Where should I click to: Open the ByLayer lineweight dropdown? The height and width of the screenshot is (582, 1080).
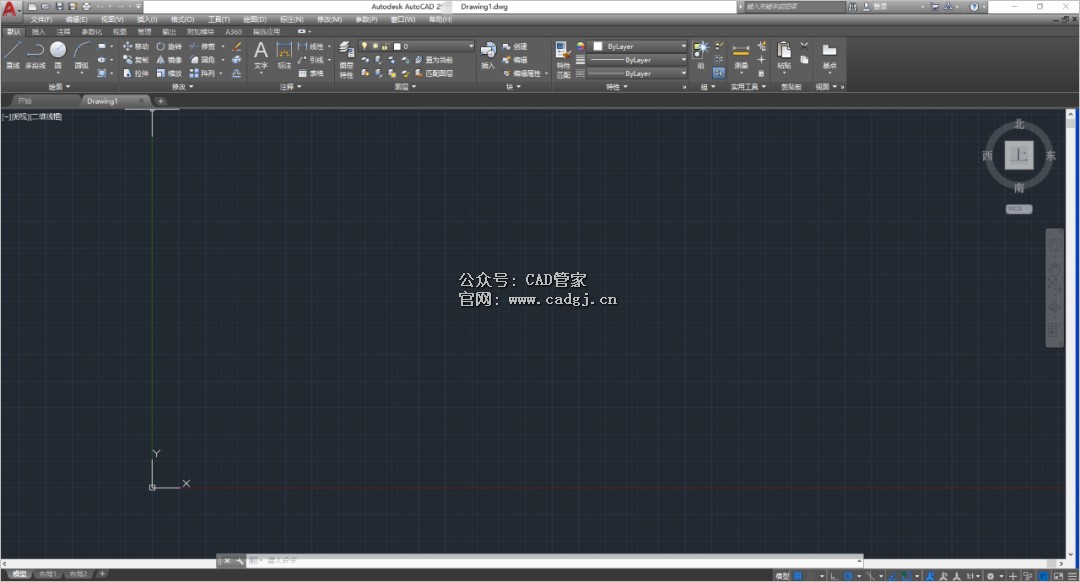(x=637, y=60)
